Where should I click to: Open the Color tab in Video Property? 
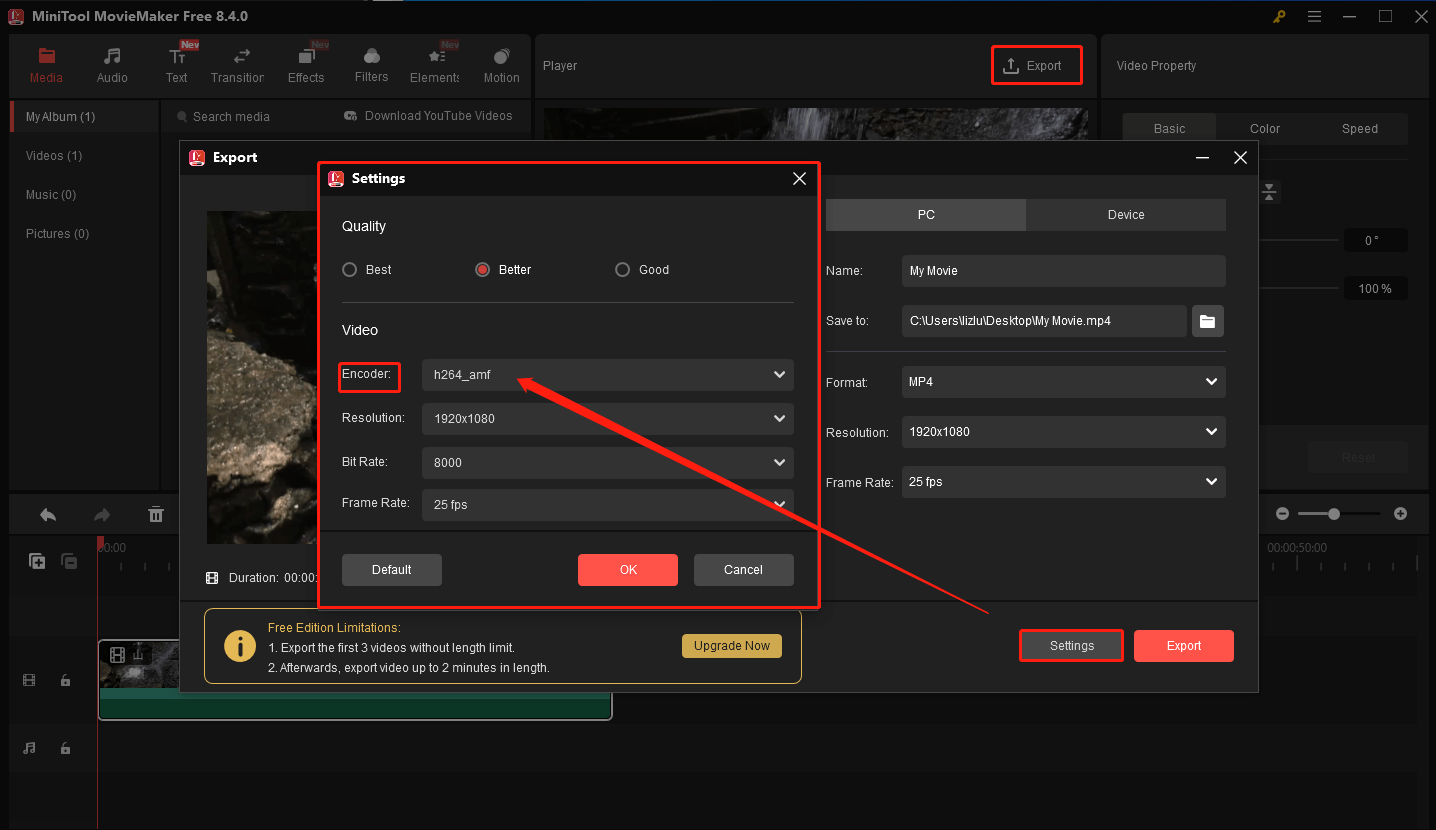[x=1263, y=128]
